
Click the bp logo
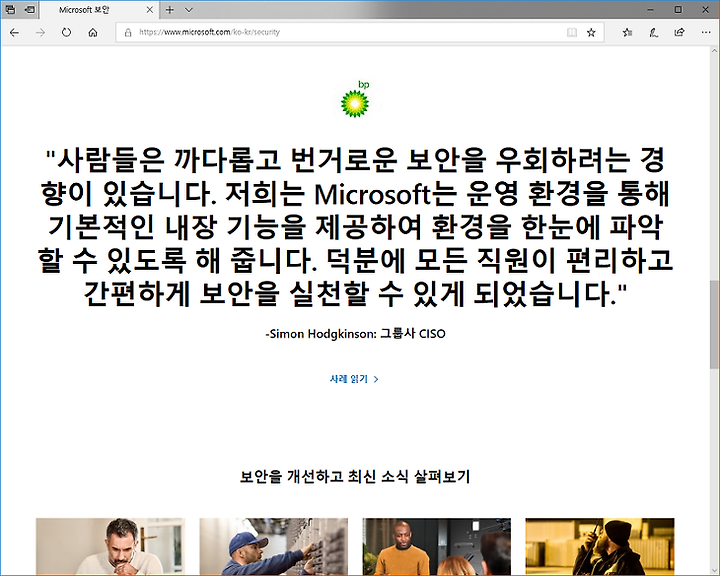click(x=355, y=99)
